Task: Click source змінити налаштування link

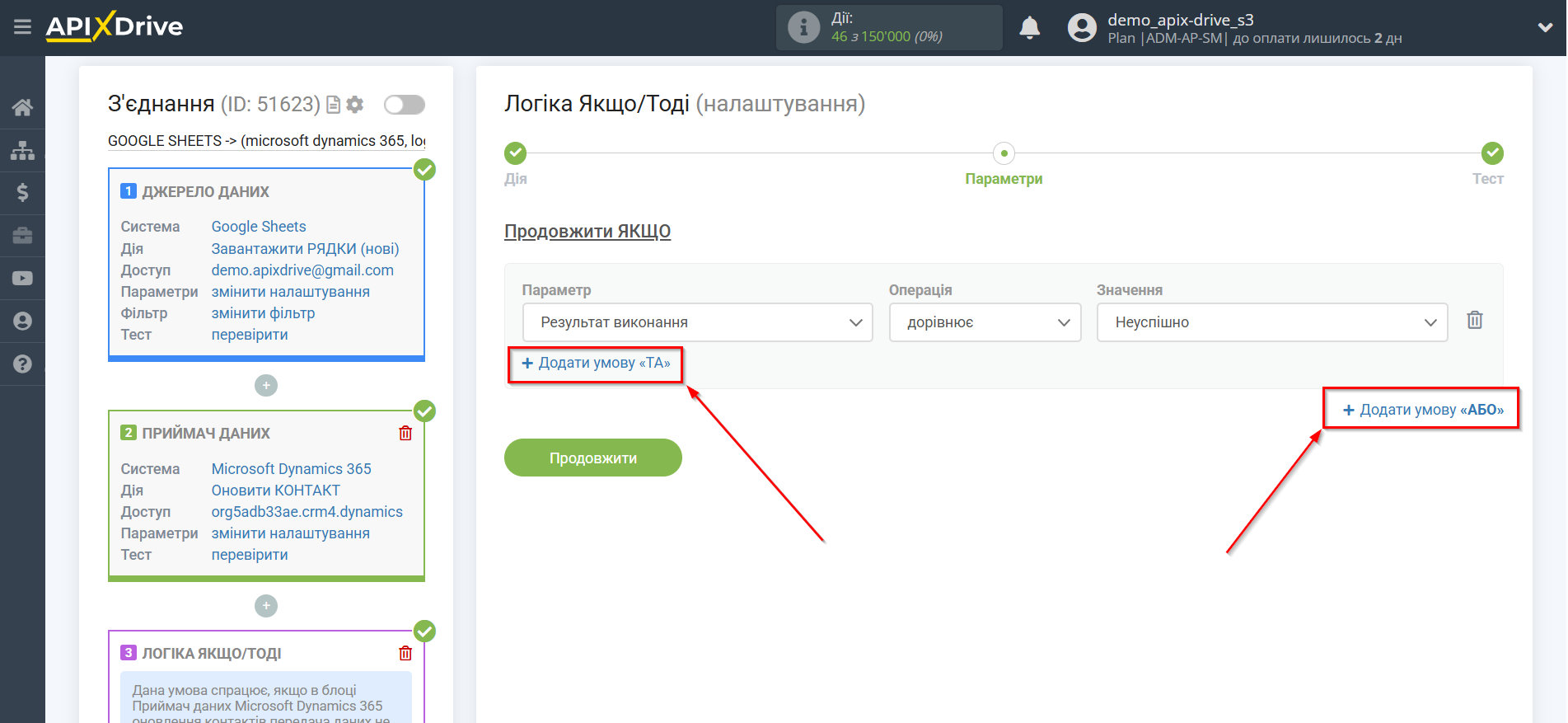Action: pos(291,292)
